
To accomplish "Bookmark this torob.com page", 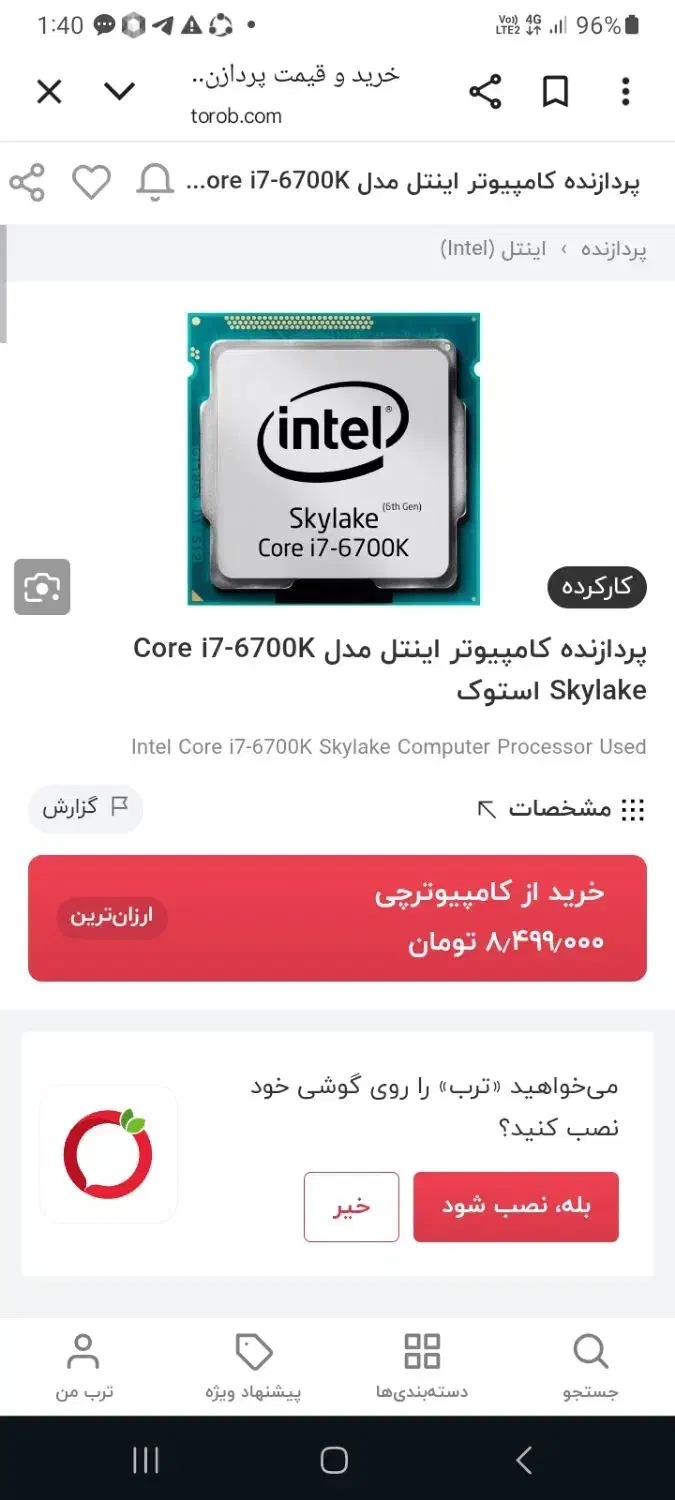I will [x=555, y=93].
